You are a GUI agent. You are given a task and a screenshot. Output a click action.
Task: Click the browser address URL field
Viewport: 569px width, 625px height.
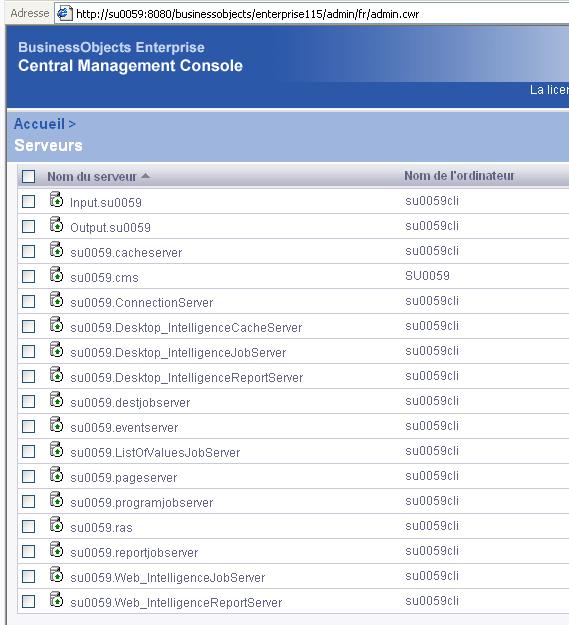pyautogui.click(x=311, y=14)
